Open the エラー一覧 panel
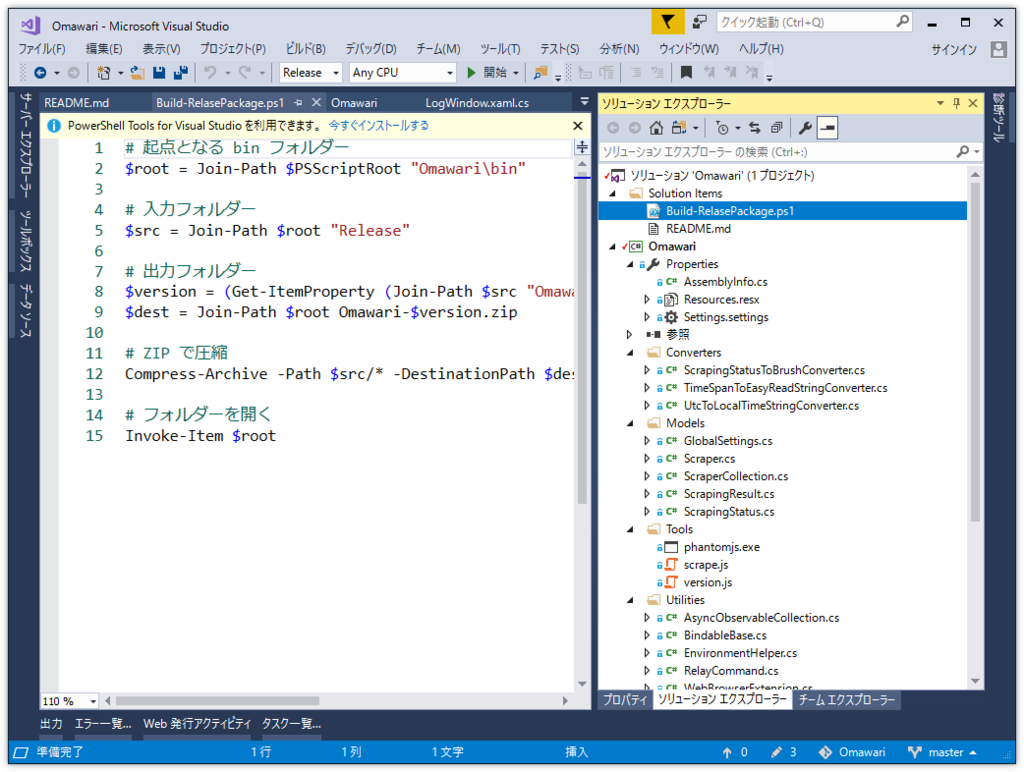1024x772 pixels. (103, 724)
